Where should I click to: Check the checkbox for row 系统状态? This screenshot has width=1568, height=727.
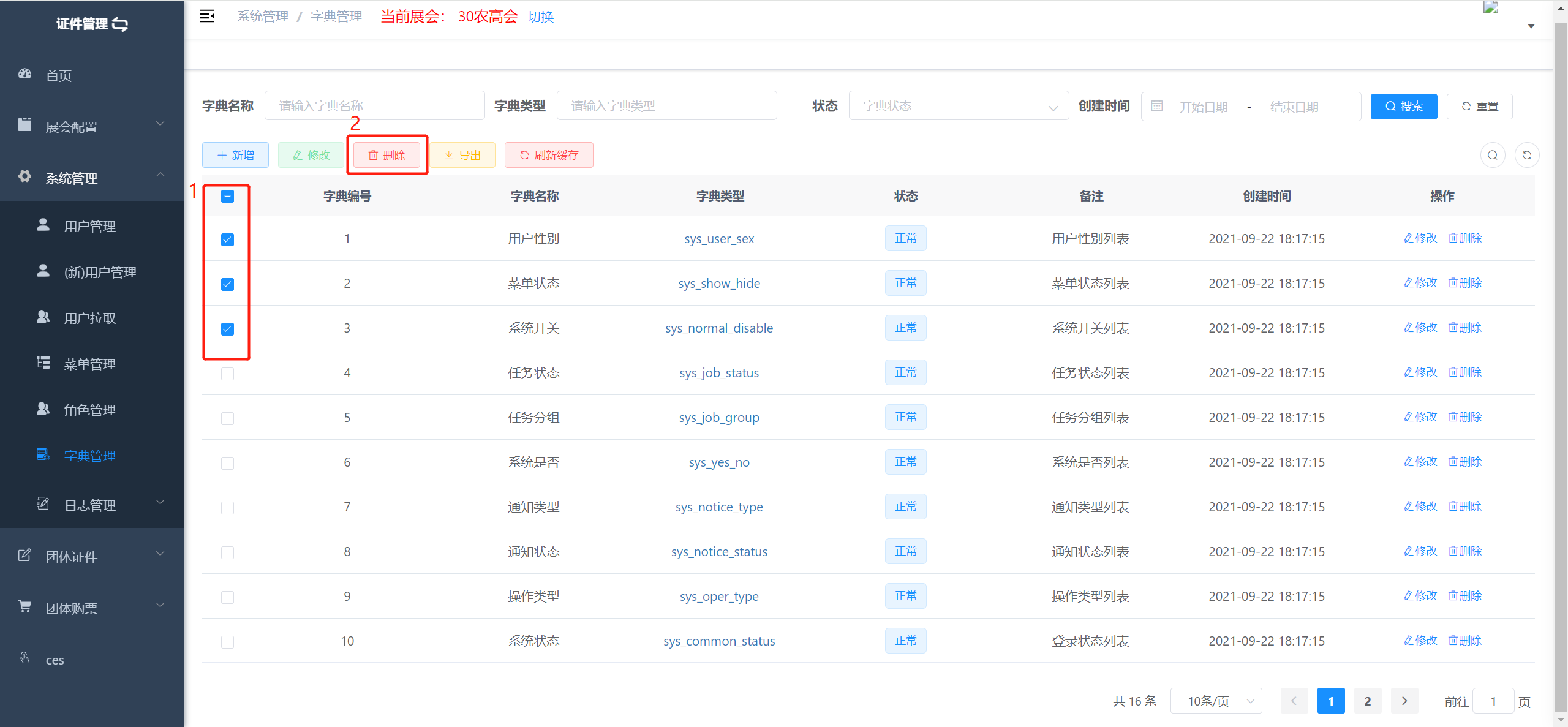pos(227,642)
